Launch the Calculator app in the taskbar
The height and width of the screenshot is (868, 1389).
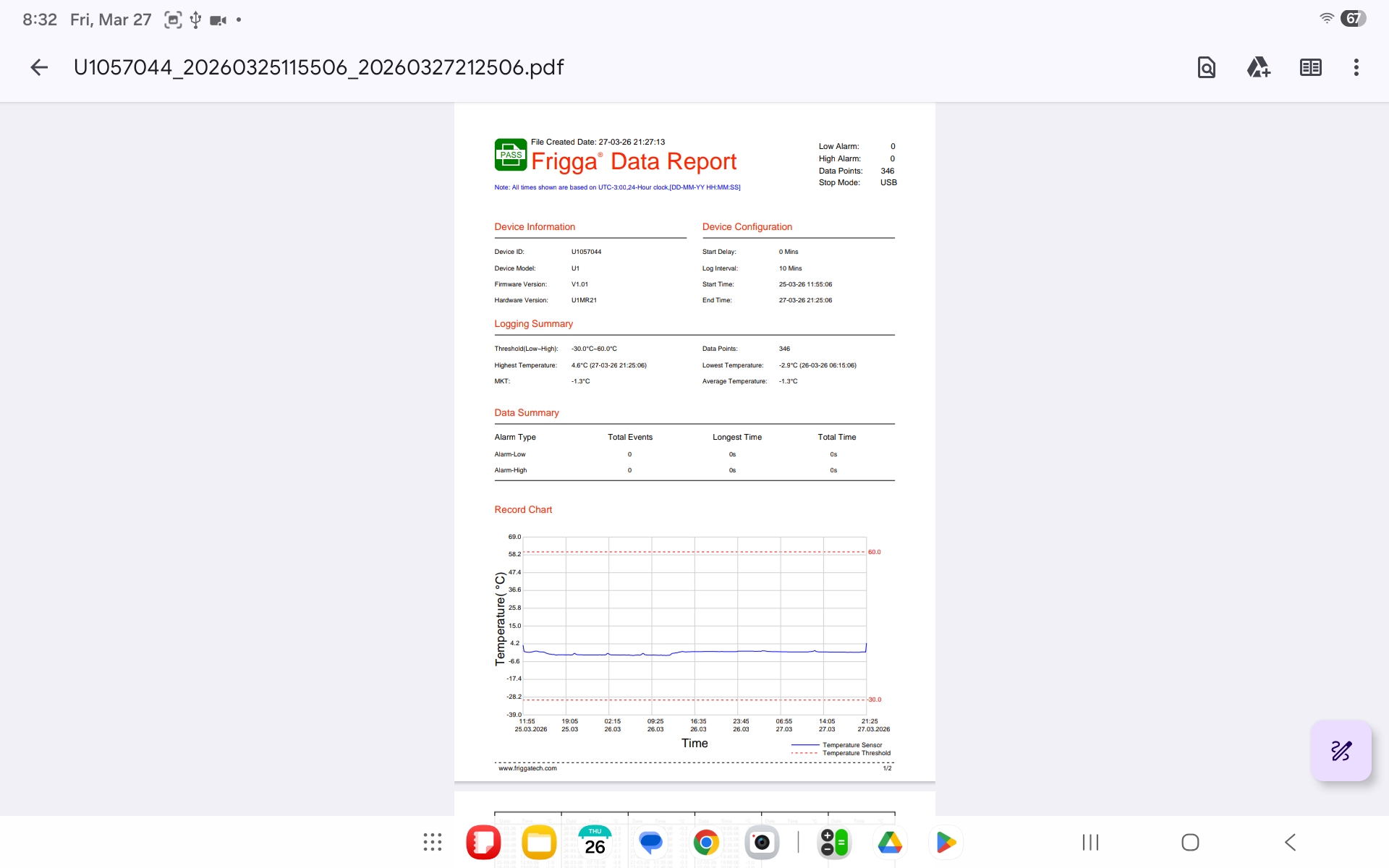tap(834, 842)
